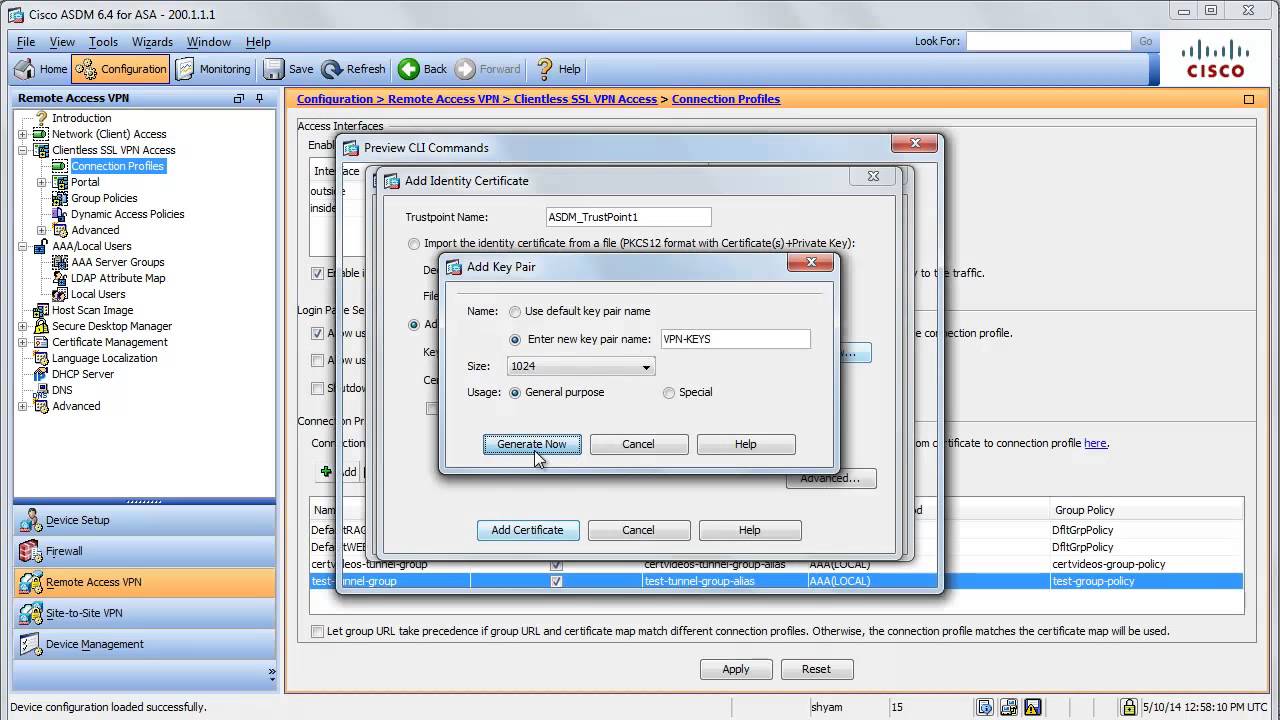Select Use default key pair name
Viewport: 1280px width, 720px height.
[515, 312]
